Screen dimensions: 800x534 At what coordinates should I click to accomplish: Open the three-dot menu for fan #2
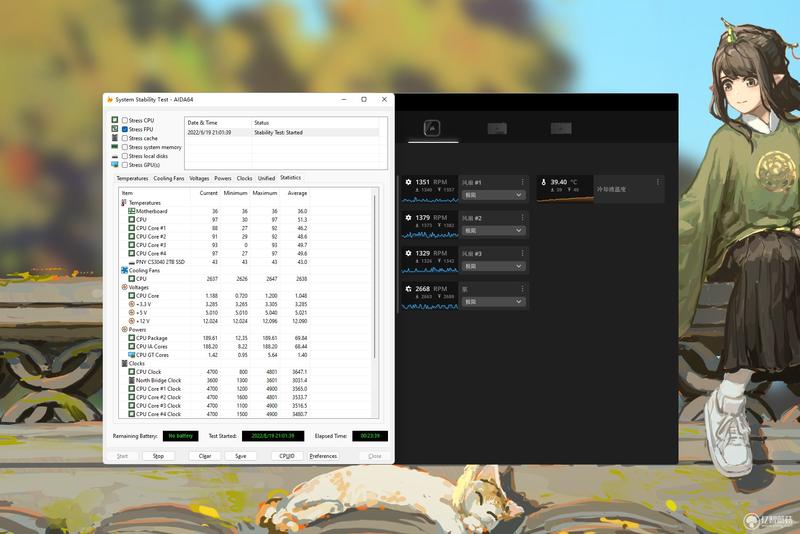[522, 218]
